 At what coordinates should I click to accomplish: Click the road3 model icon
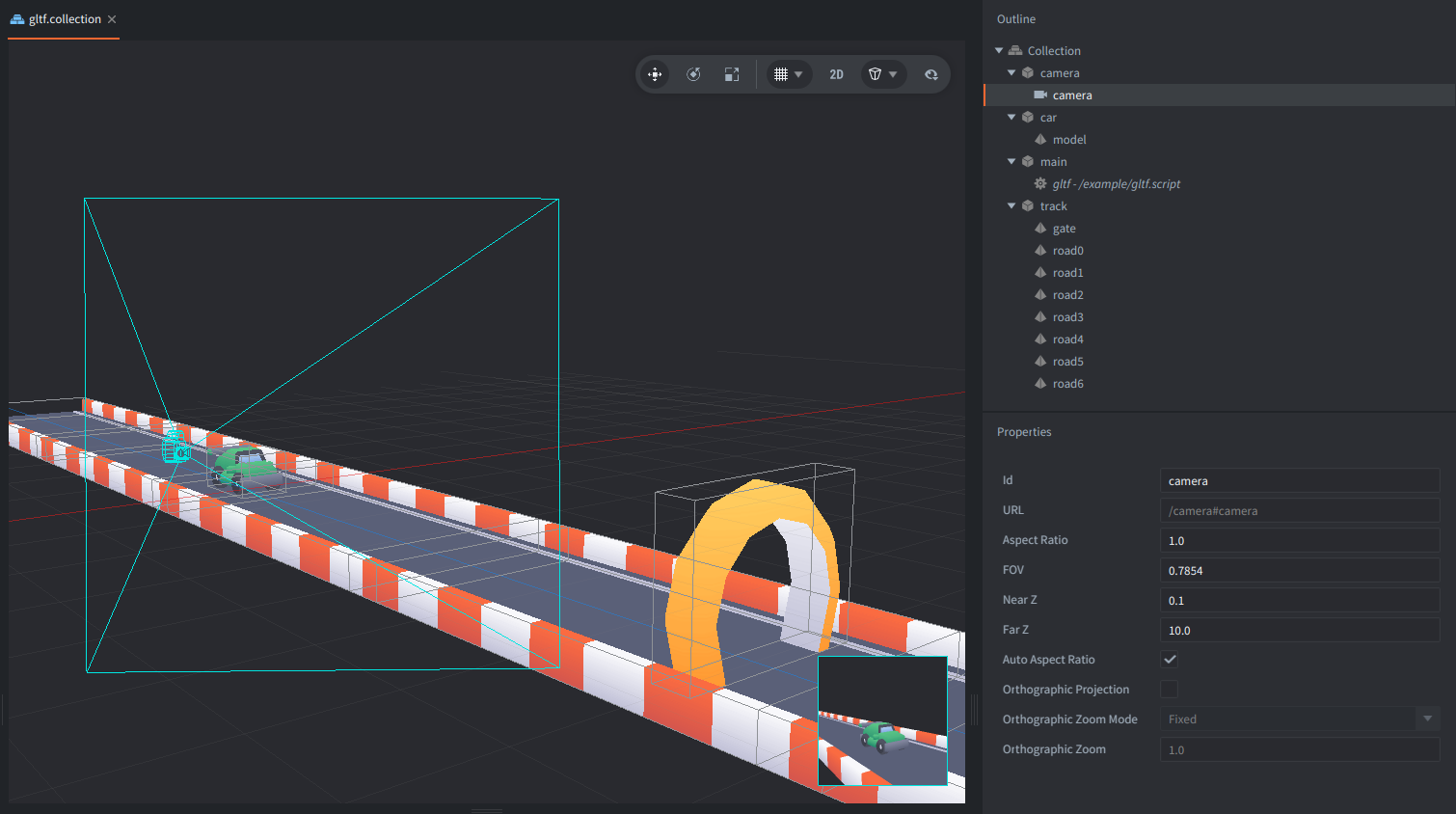click(1040, 317)
